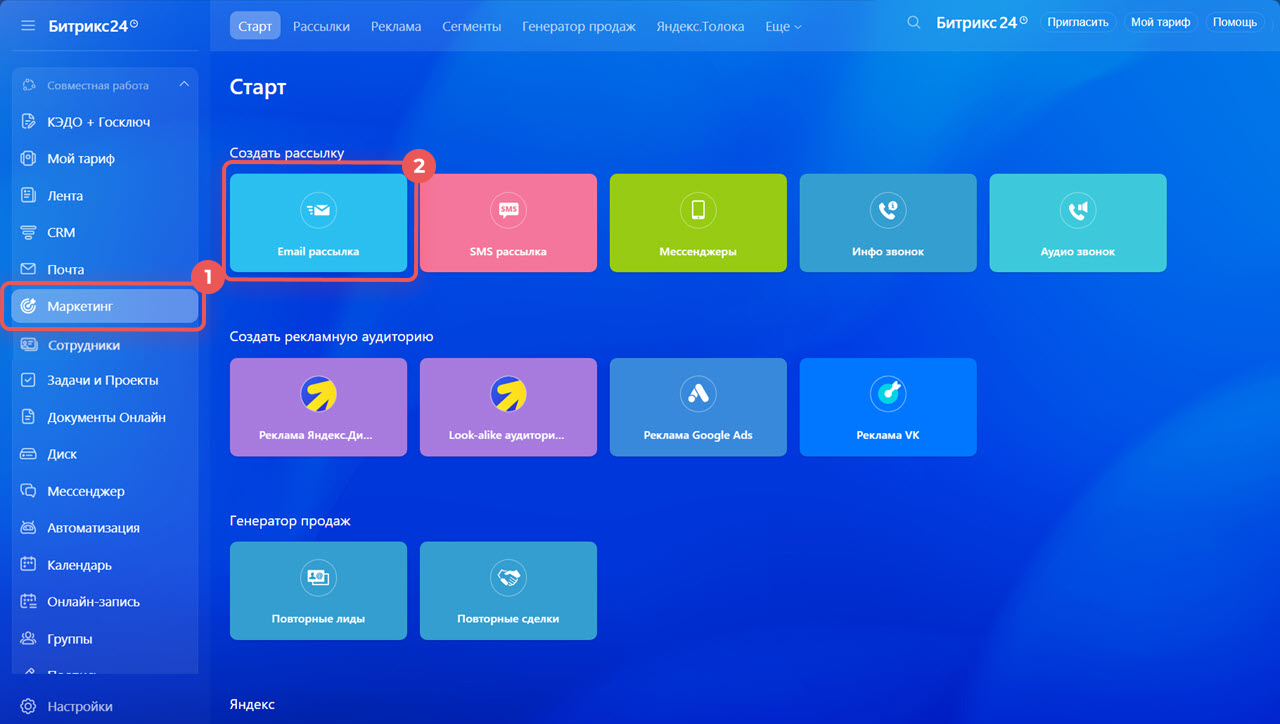Click the Настройки label in the sidebar
The width and height of the screenshot is (1280, 724).
coord(80,707)
